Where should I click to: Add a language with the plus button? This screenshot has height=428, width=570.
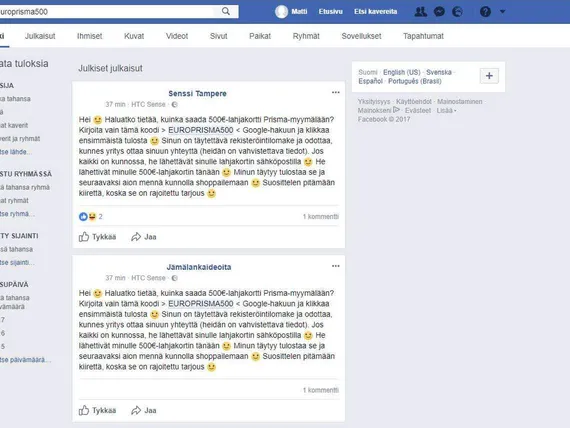(489, 76)
